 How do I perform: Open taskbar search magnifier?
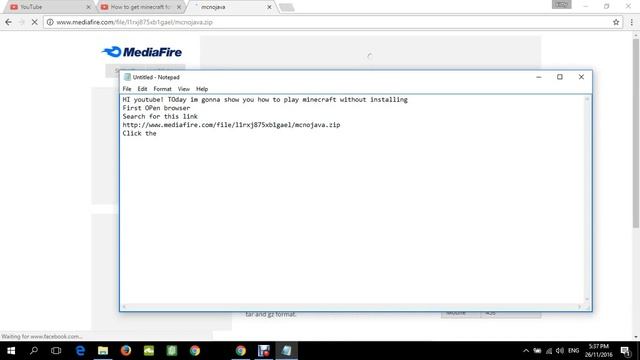point(34,351)
